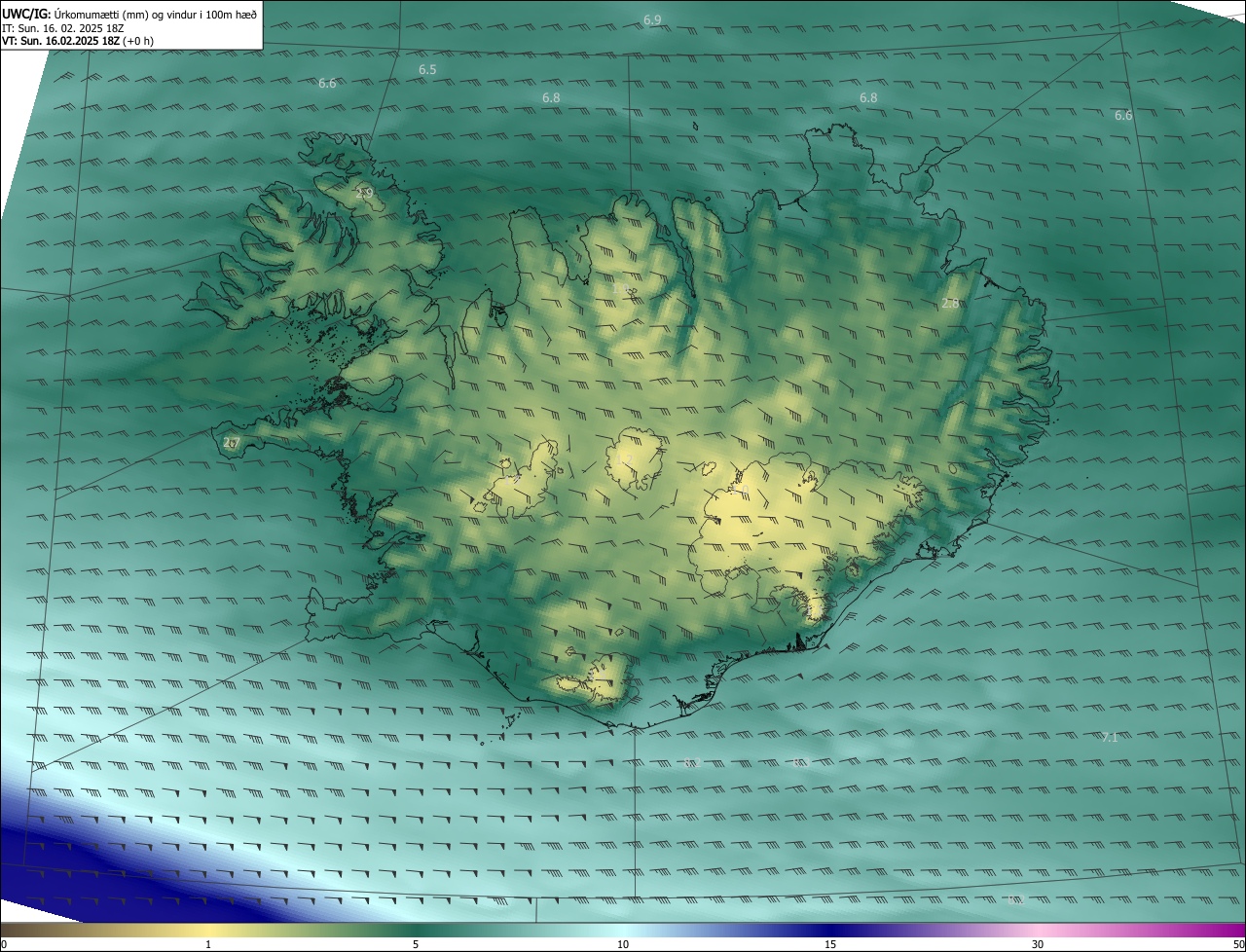This screenshot has height=952, width=1246.
Task: Click the '30' tick label on the colorbar
Action: click(1038, 944)
